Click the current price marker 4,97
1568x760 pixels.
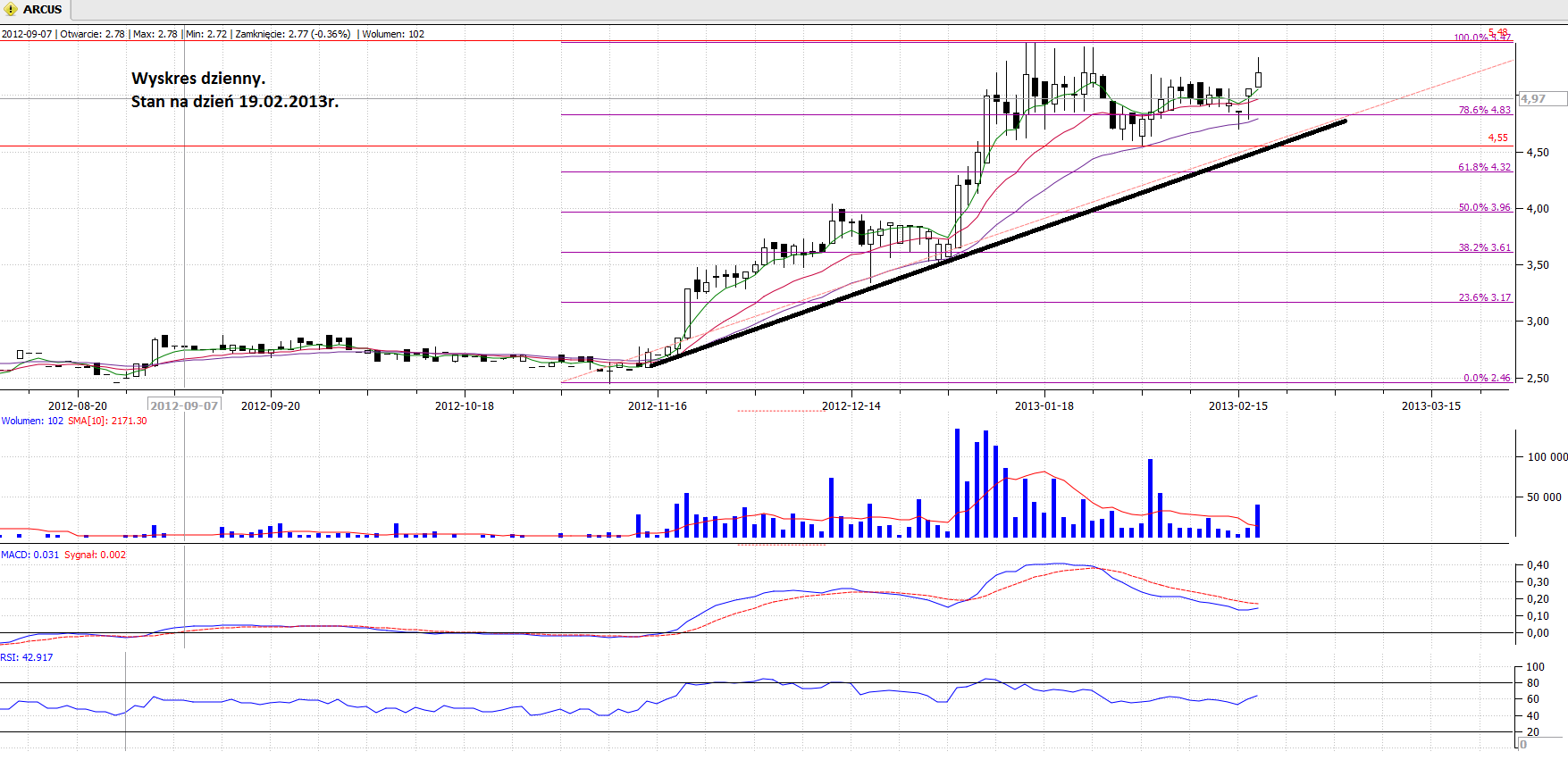(x=1542, y=99)
